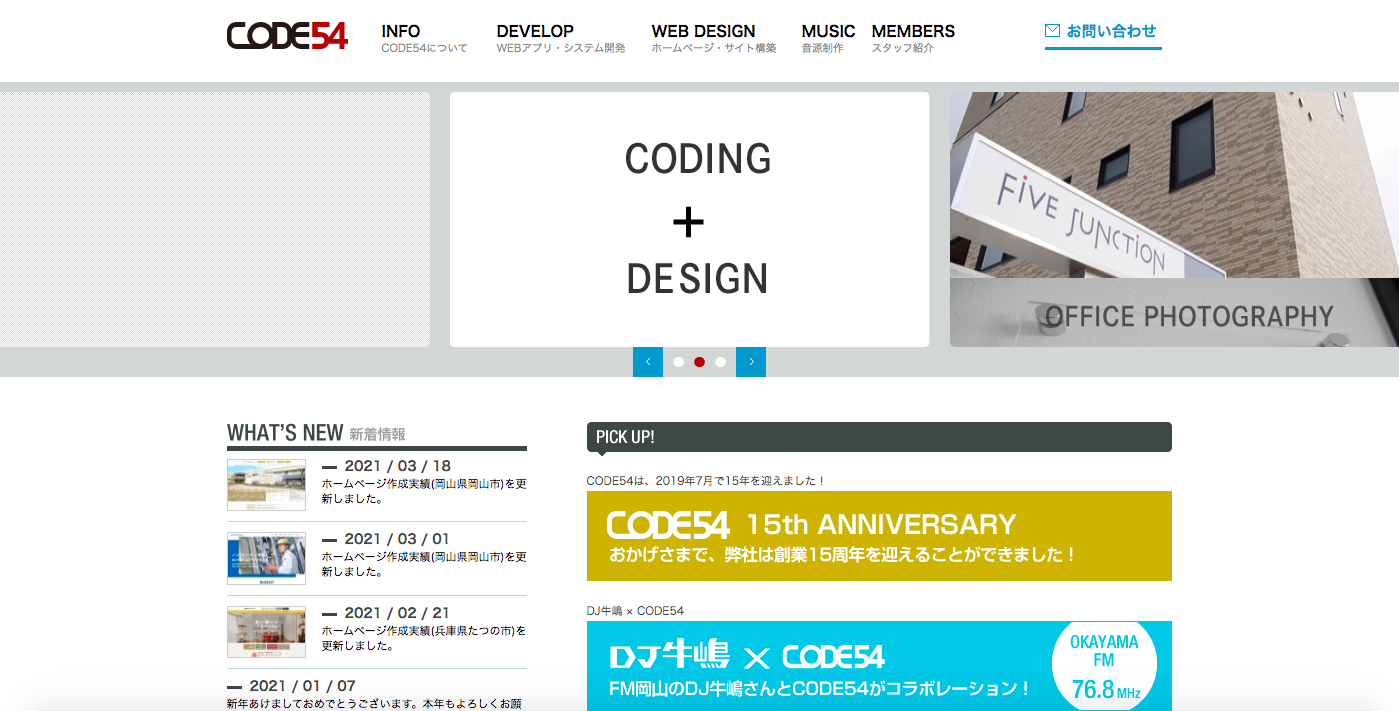Click the DJ牛嶋 × CODE54 banner
1399x711 pixels.
pyautogui.click(x=878, y=665)
